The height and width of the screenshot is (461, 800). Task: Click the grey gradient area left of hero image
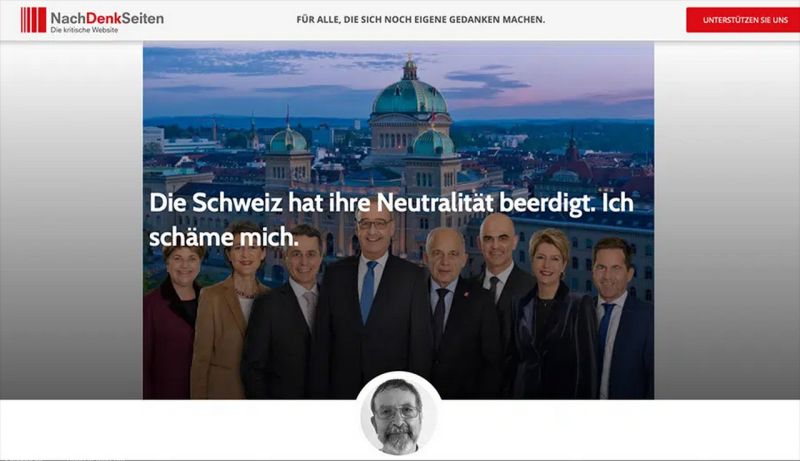point(71,220)
